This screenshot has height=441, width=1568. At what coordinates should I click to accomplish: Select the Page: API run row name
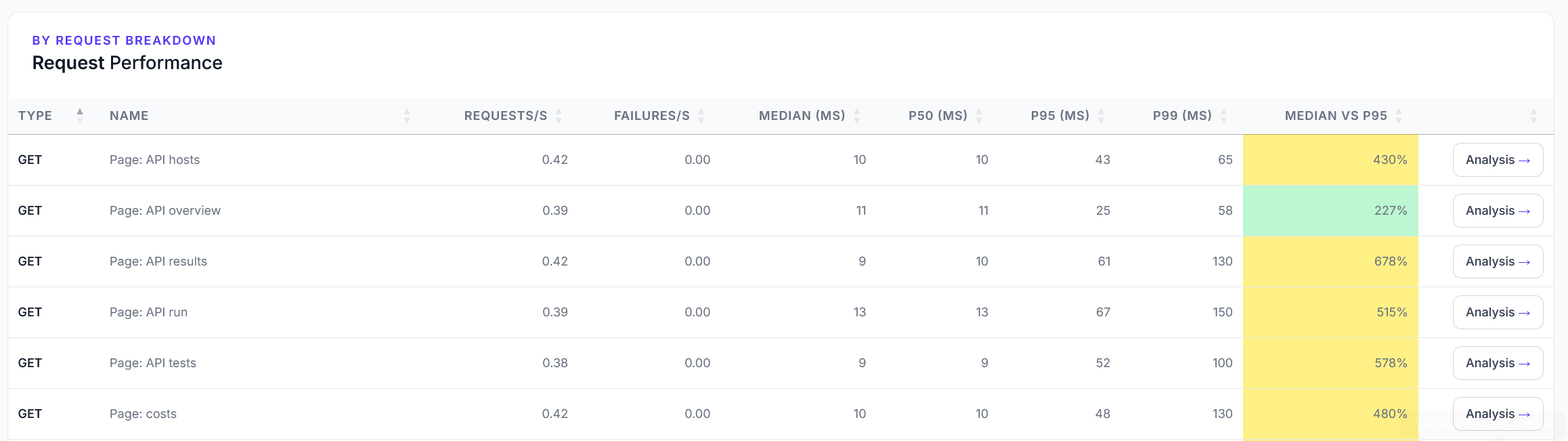(x=148, y=312)
